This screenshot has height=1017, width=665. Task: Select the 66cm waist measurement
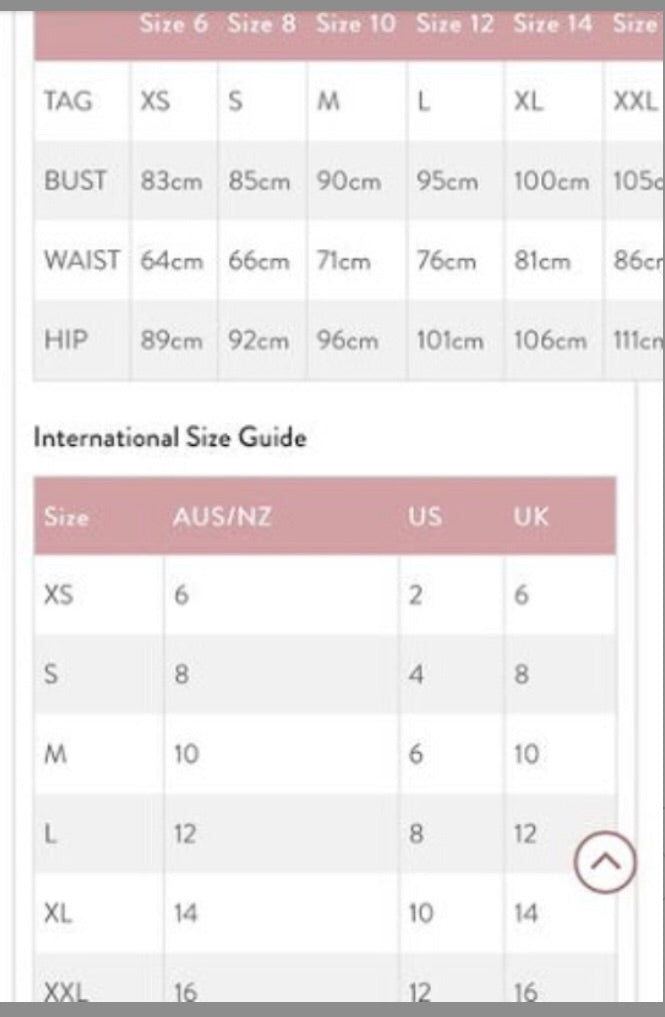tap(259, 261)
